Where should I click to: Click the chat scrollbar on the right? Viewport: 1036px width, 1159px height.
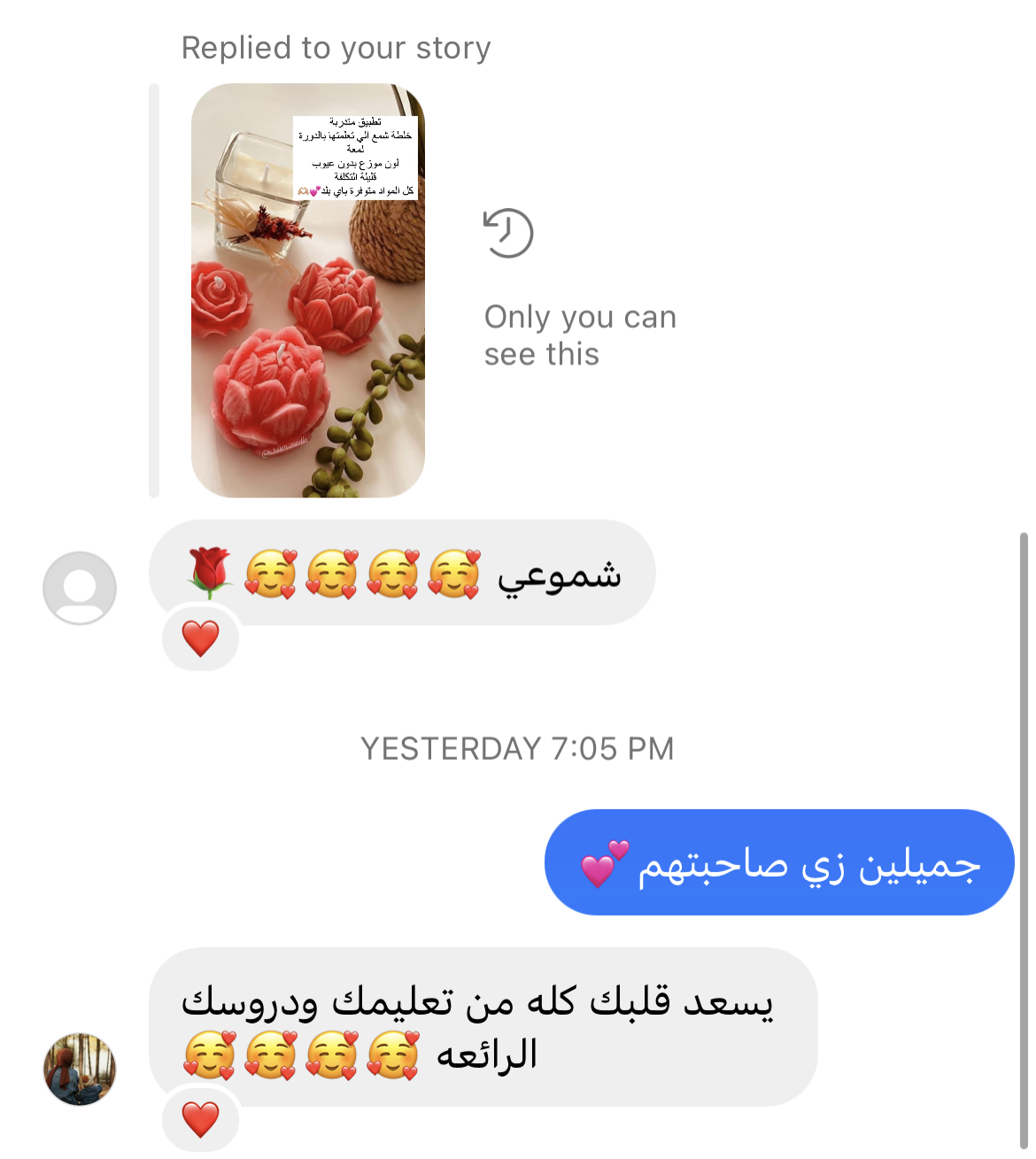(1024, 841)
